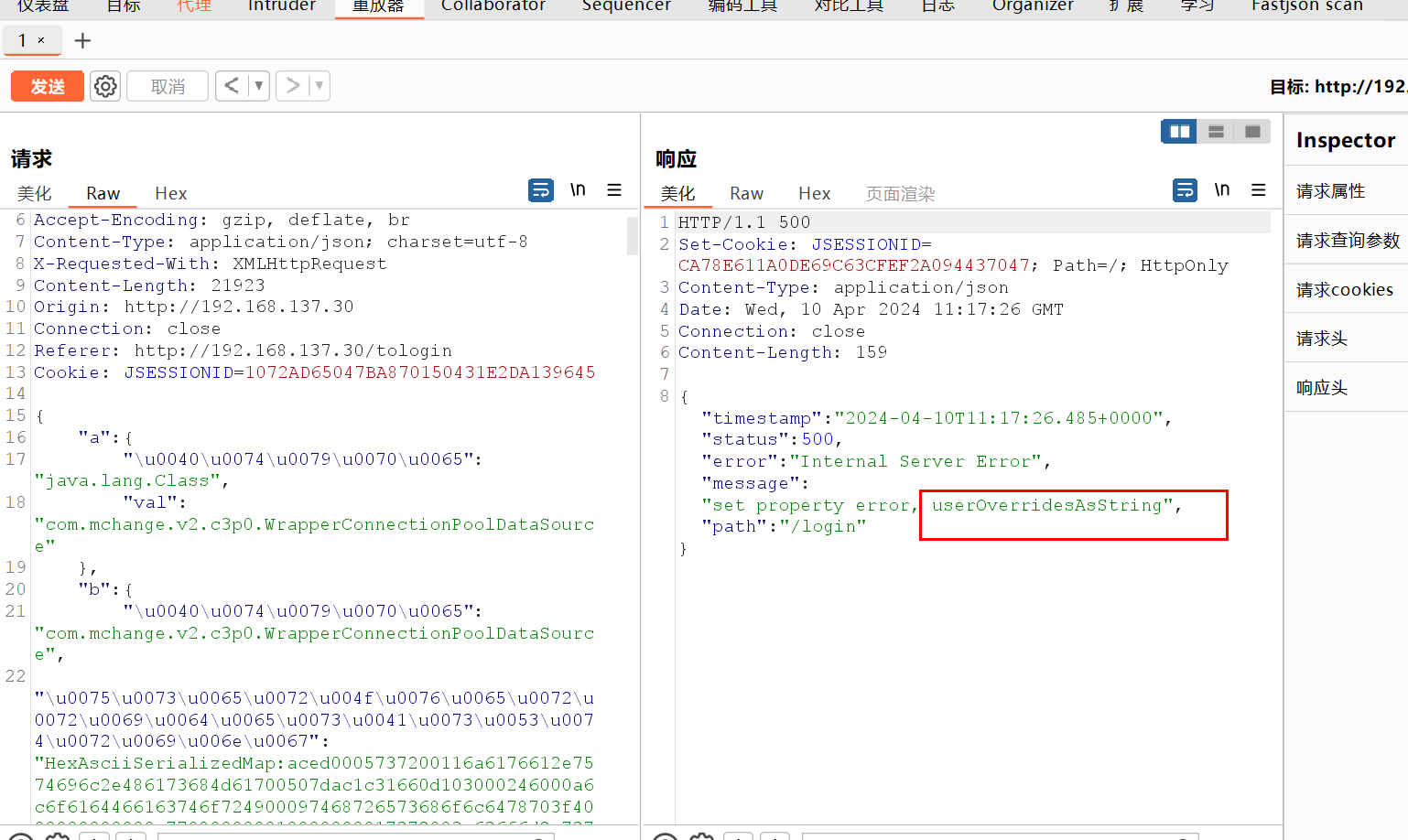Click the Referer header line in the request
The width and height of the screenshot is (1408, 840).
pos(243,350)
